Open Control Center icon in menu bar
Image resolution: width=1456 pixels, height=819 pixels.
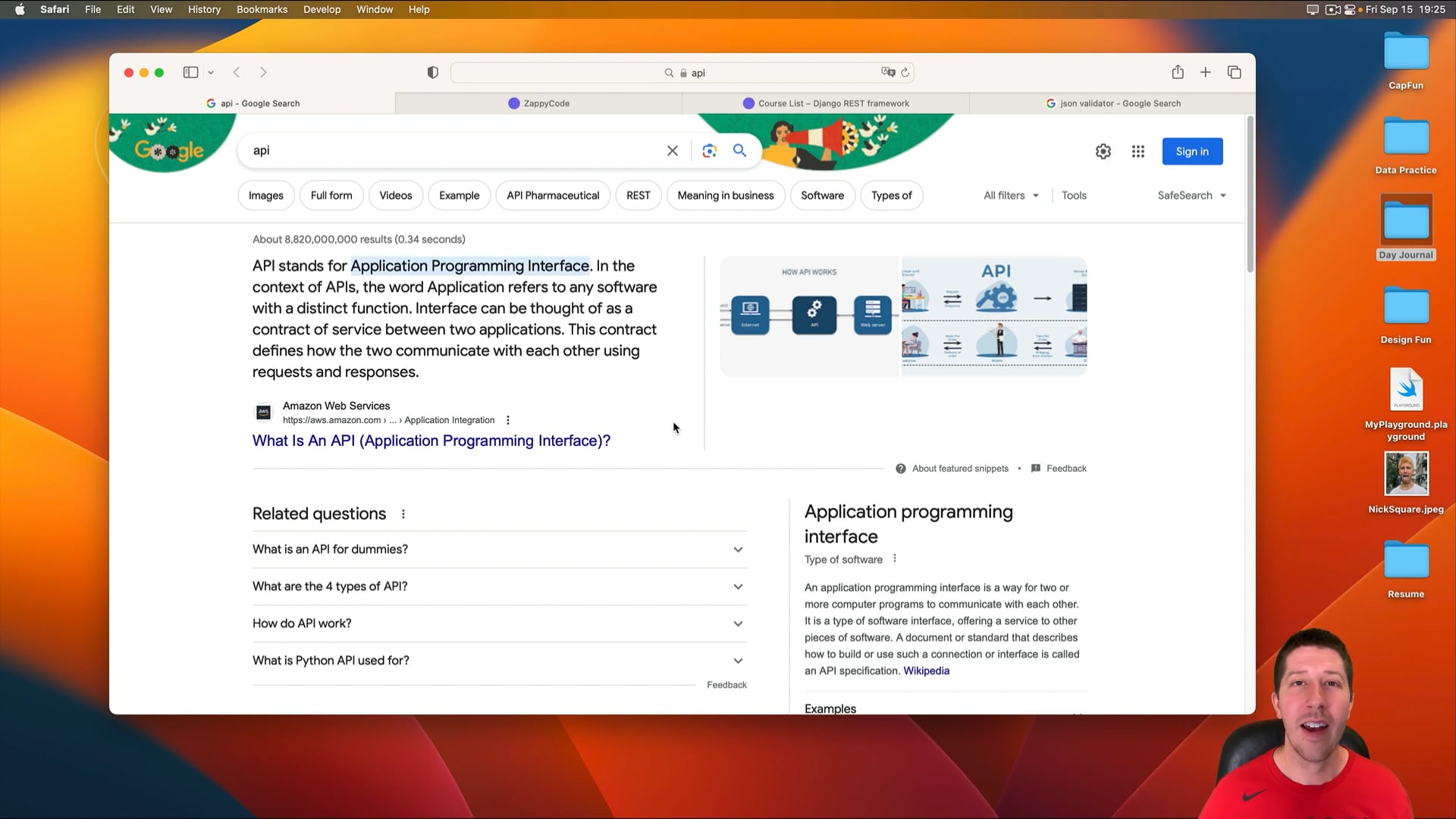(x=1350, y=9)
